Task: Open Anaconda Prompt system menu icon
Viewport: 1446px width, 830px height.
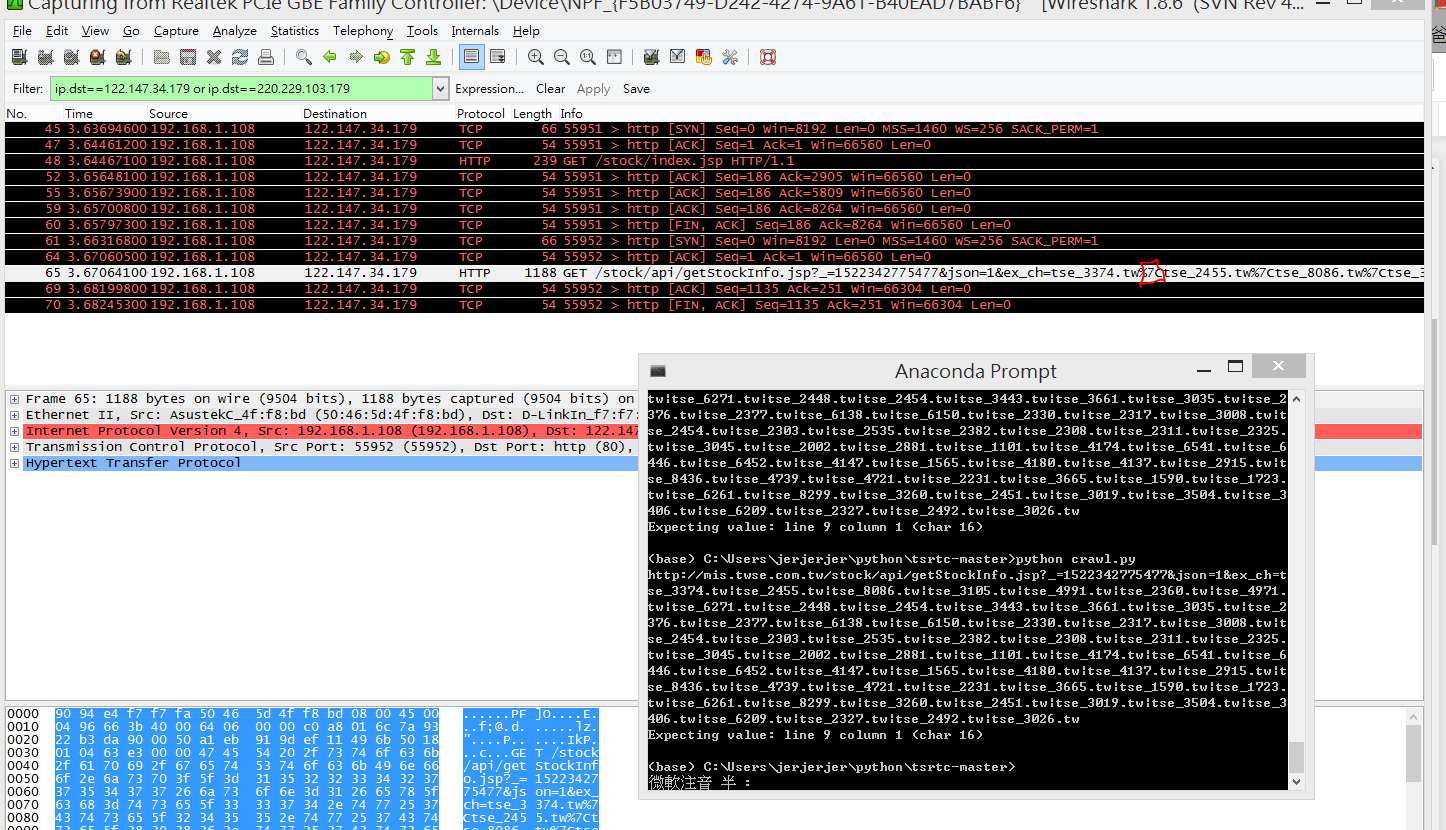Action: [658, 371]
